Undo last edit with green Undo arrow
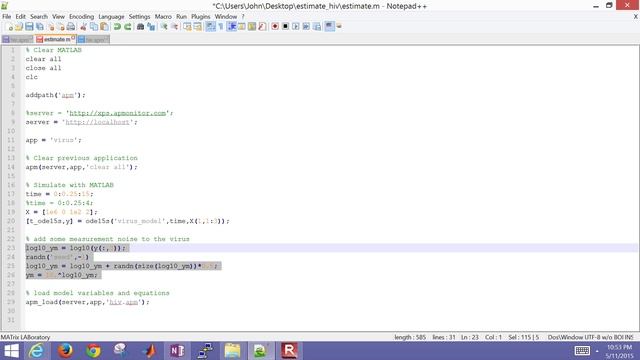Image resolution: width=640 pixels, height=360 pixels. pyautogui.click(x=117, y=27)
